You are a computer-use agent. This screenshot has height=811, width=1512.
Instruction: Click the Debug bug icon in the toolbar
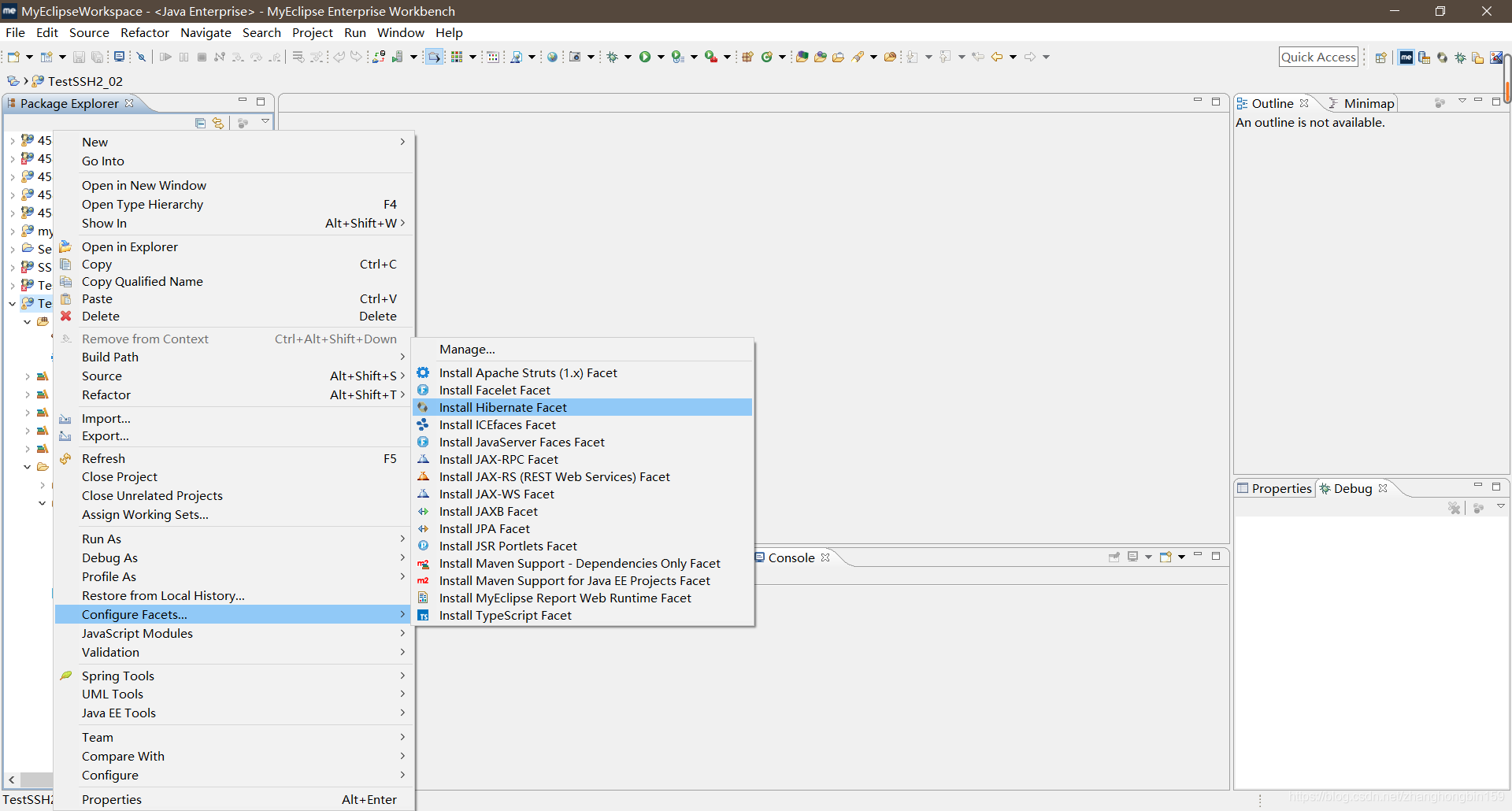click(x=613, y=57)
